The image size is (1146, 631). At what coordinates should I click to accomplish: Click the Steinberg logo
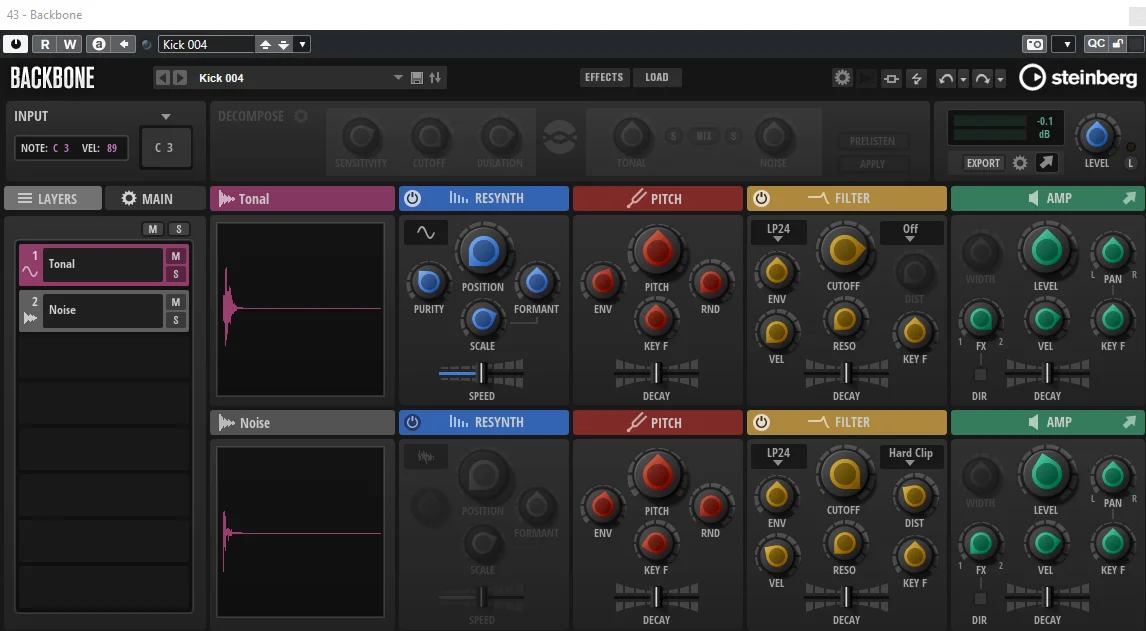click(1079, 78)
